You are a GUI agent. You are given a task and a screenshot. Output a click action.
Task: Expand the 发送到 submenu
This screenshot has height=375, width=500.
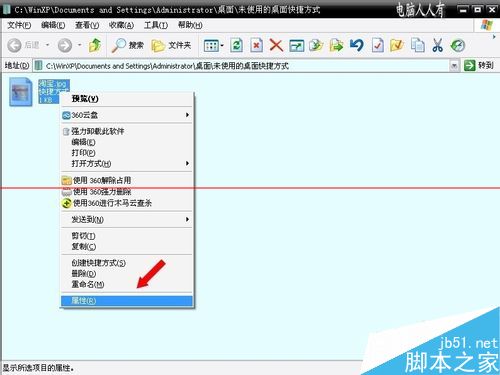click(x=126, y=219)
